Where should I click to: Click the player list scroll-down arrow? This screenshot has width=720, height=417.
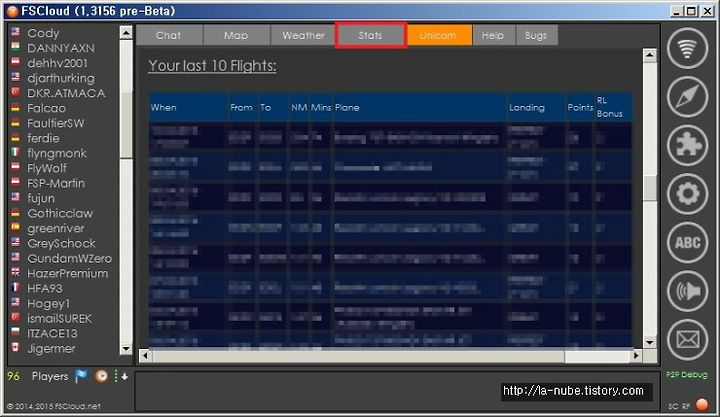(126, 349)
